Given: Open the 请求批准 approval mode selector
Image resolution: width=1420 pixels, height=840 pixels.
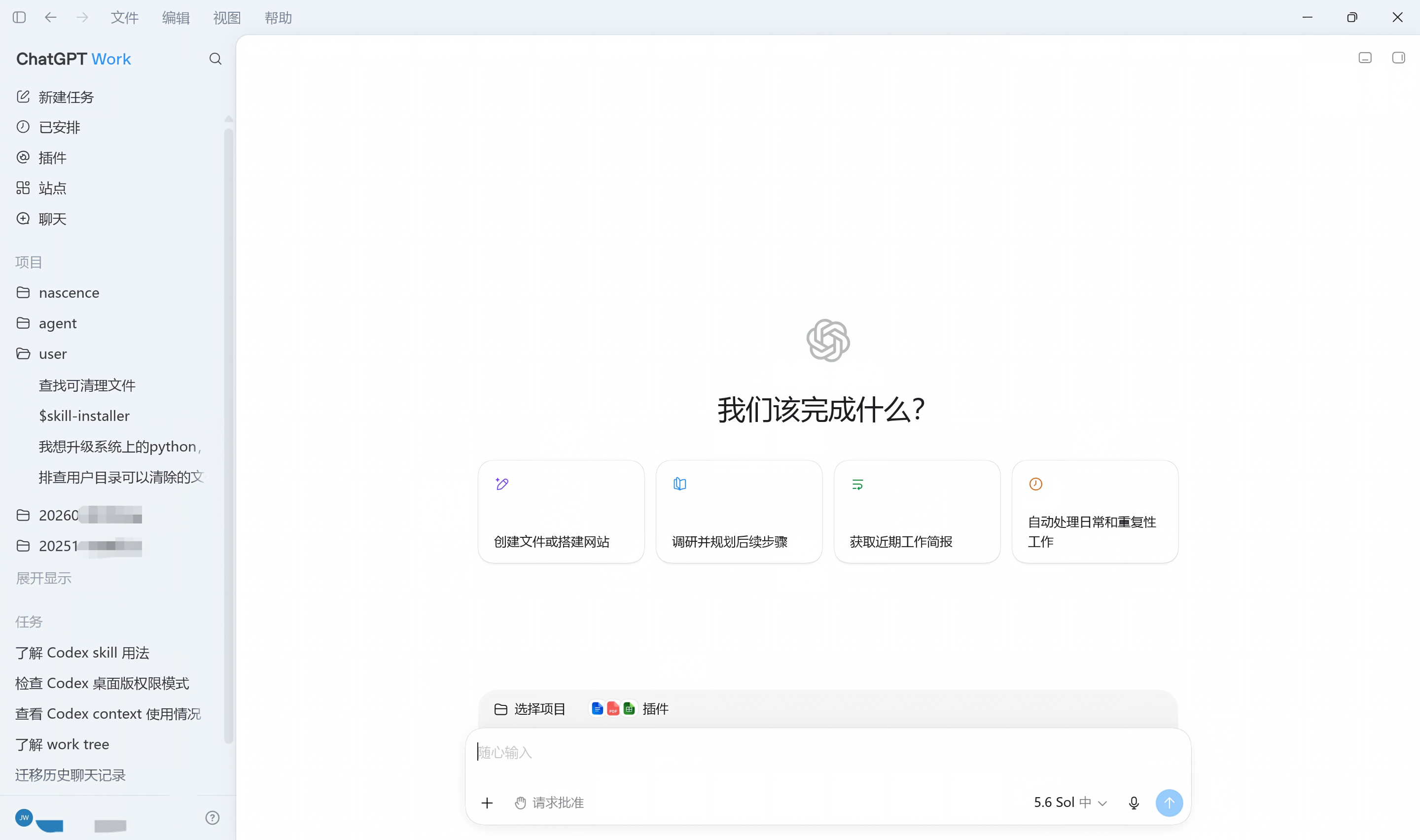Looking at the screenshot, I should tap(550, 803).
